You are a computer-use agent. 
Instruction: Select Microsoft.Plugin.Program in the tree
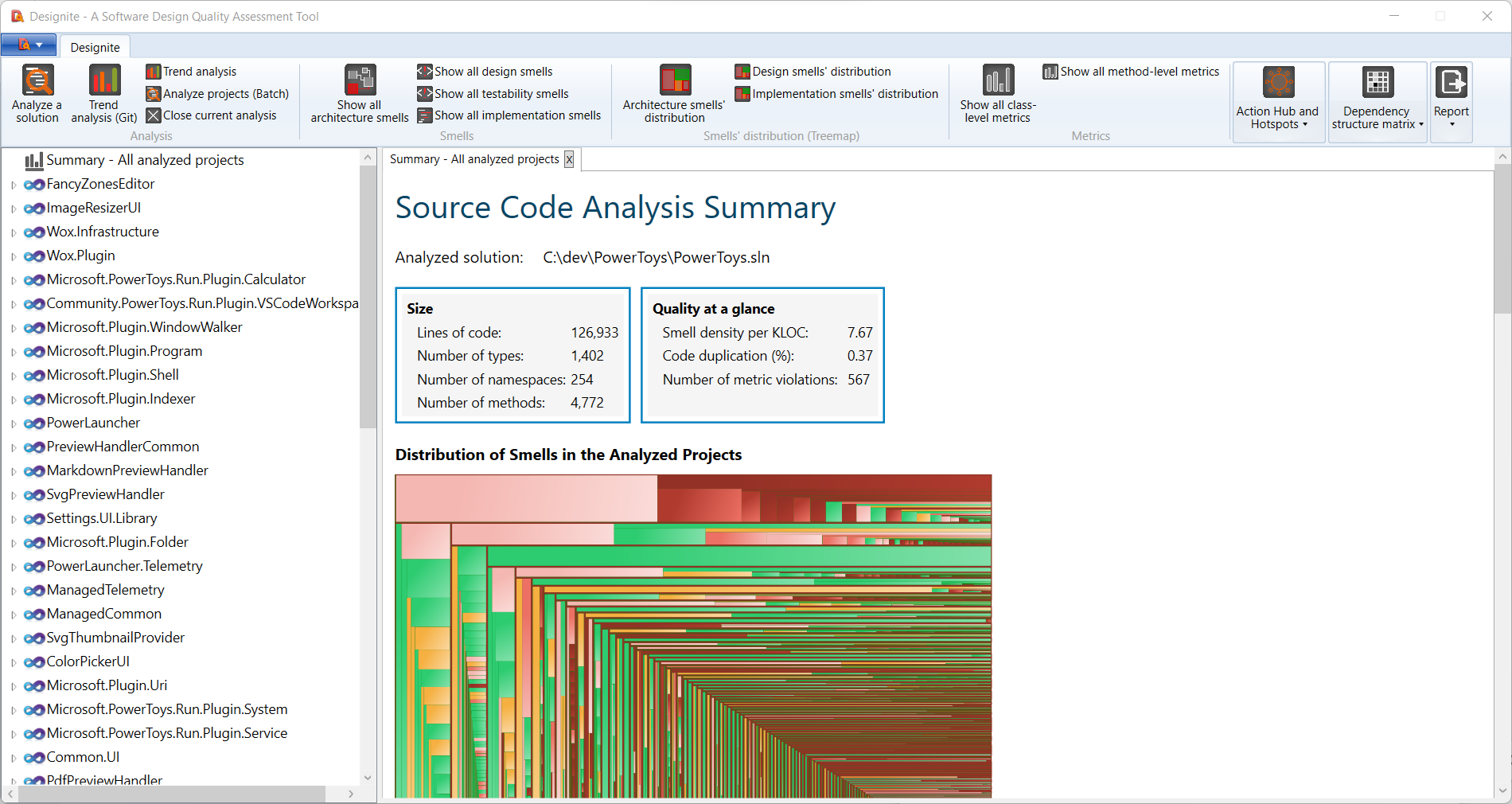pos(124,351)
